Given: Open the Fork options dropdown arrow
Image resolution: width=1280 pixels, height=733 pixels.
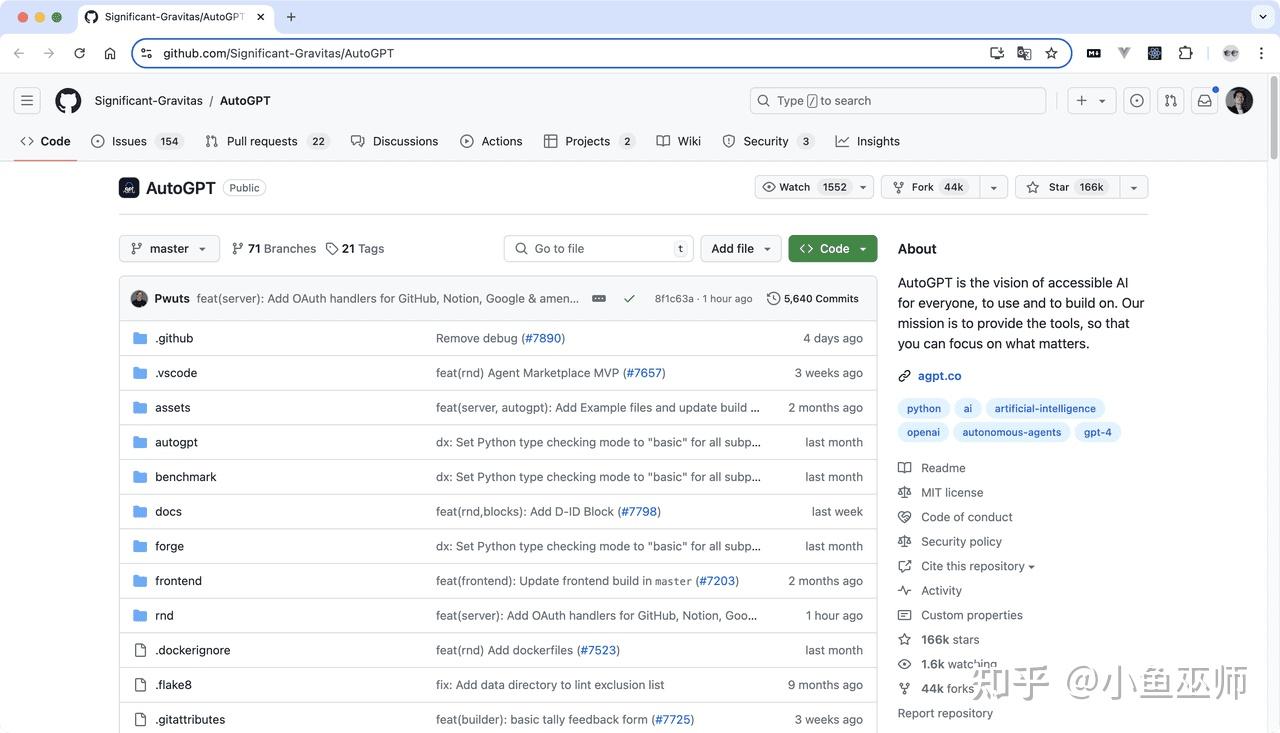Looking at the screenshot, I should [x=993, y=187].
